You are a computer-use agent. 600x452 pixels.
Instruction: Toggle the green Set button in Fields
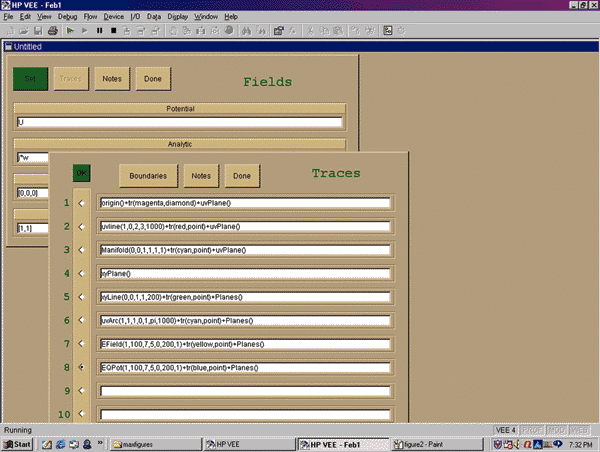tap(30, 78)
